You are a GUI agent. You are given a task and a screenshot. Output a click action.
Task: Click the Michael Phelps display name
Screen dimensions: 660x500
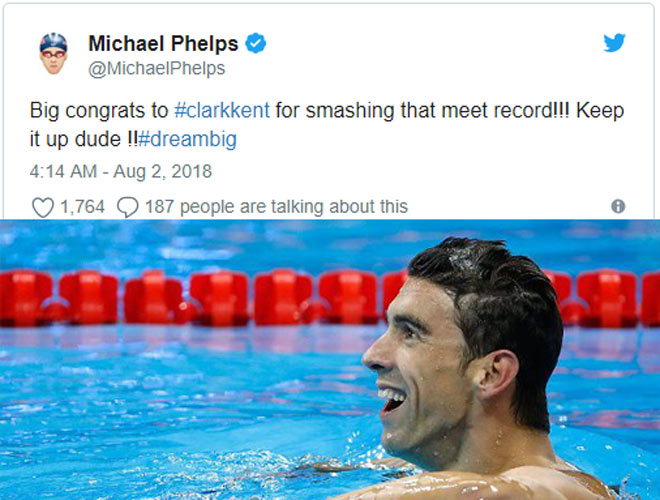pos(164,43)
